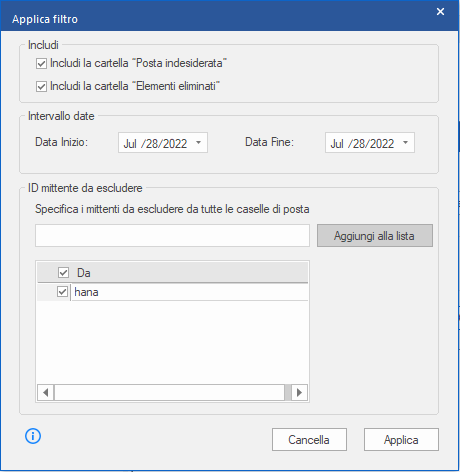Click the left scroll arrow of sender list
Screen dimensions: 460x472
pos(46,392)
